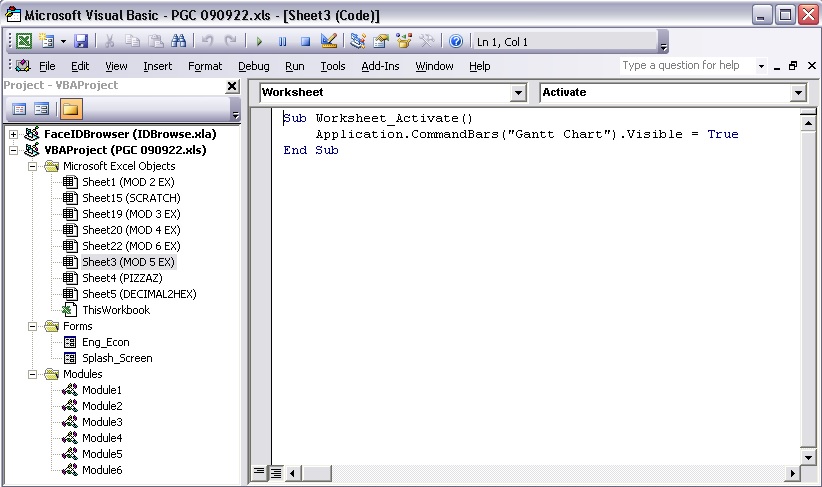Collapse the Forms folder
The width and height of the screenshot is (822, 487).
tap(33, 326)
